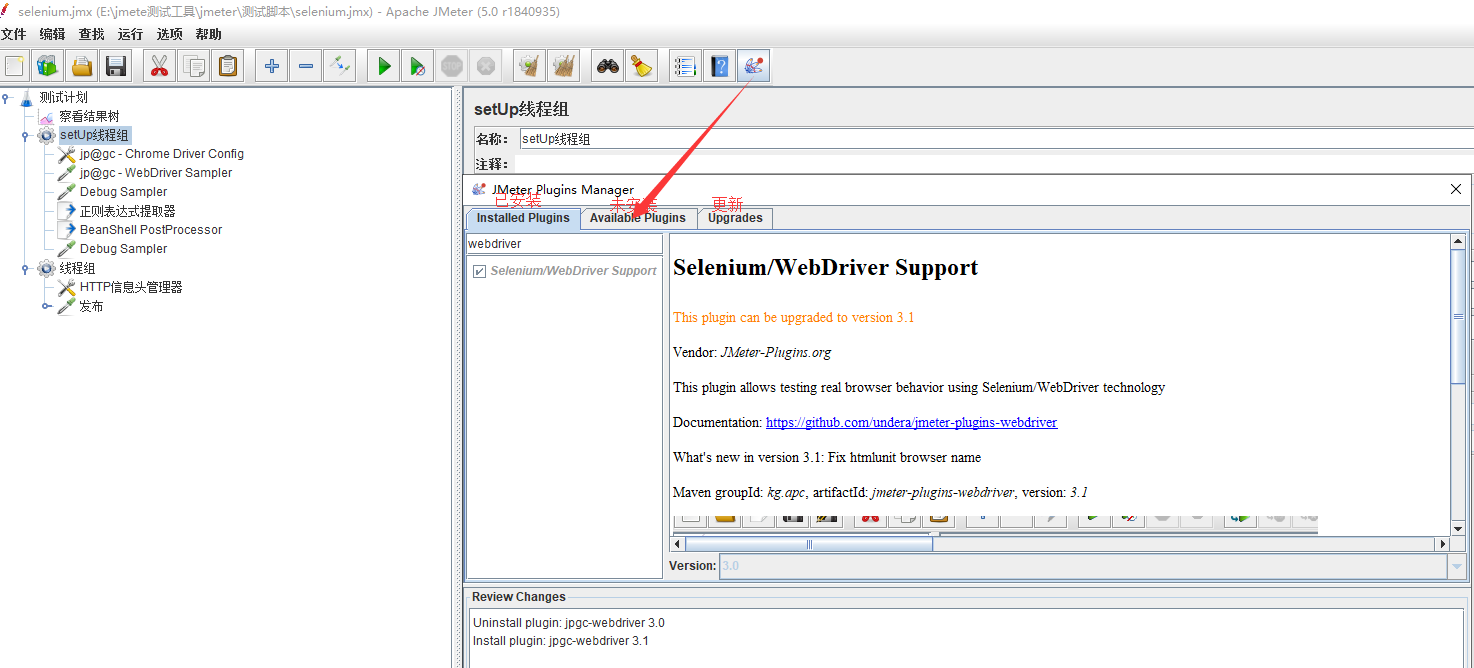This screenshot has width=1474, height=668.
Task: Close the JMeter Plugins Manager dialog
Action: [x=1456, y=189]
